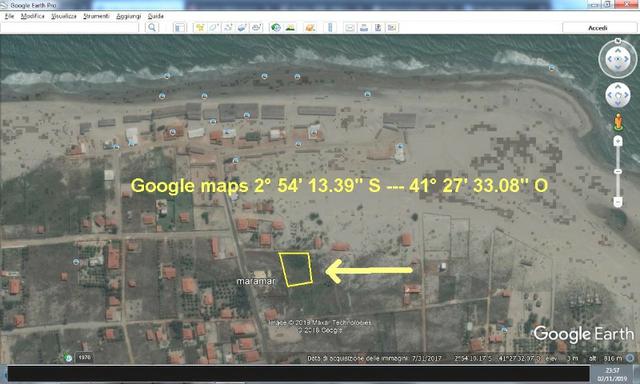This screenshot has height=384, width=640.
Task: Select the Ruler tool
Action: (330, 27)
